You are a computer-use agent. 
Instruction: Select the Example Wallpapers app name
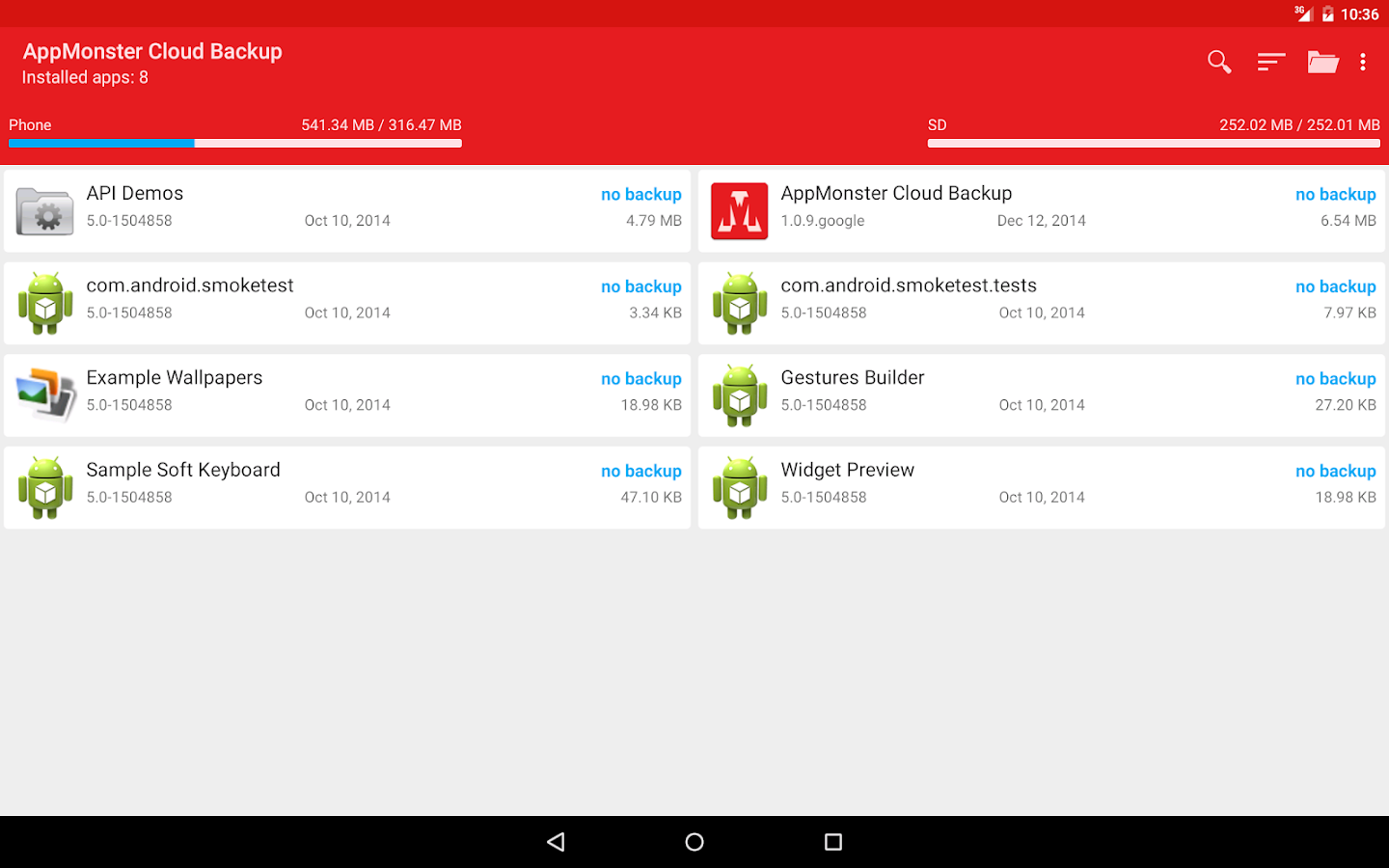[x=175, y=378]
